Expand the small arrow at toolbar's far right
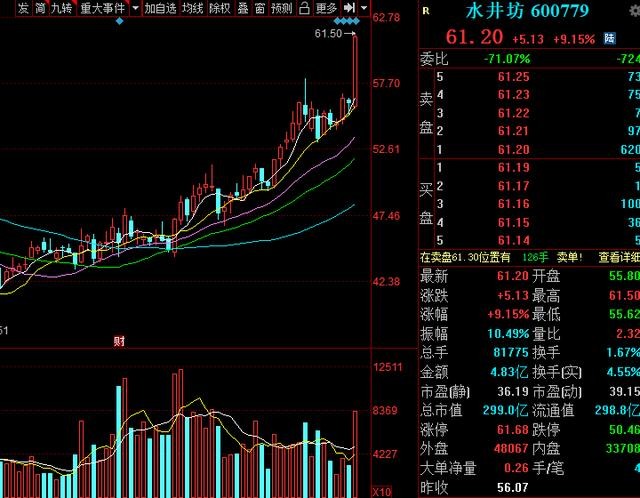This screenshot has height=498, width=640. [x=363, y=8]
